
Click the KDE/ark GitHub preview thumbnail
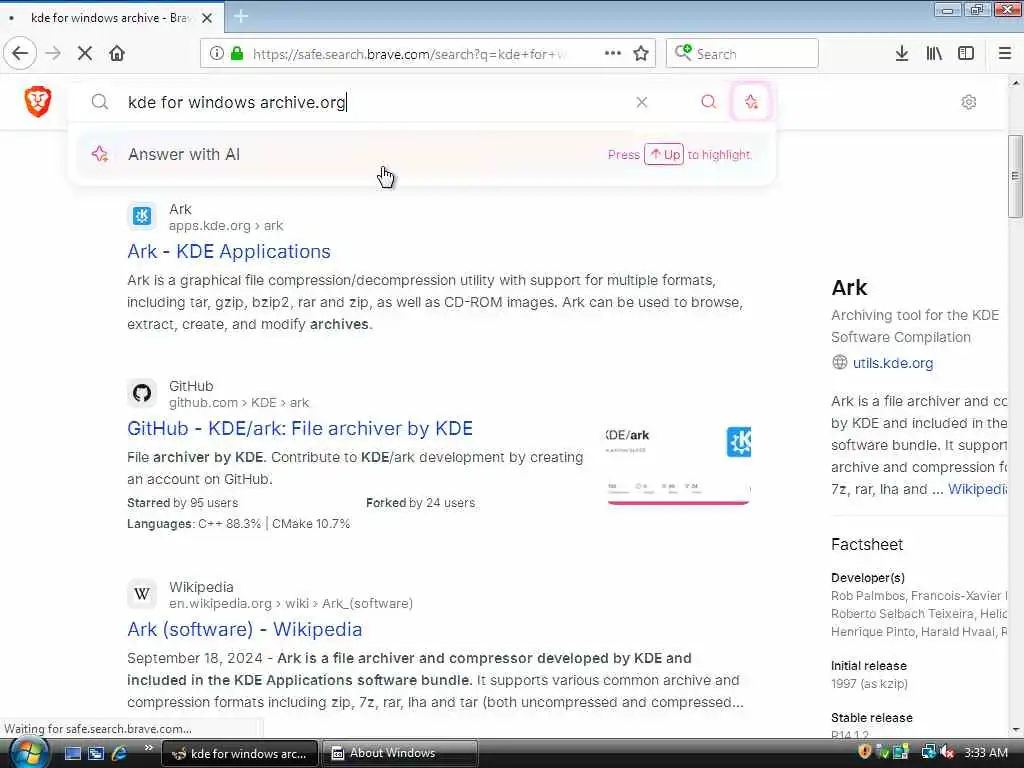click(679, 464)
